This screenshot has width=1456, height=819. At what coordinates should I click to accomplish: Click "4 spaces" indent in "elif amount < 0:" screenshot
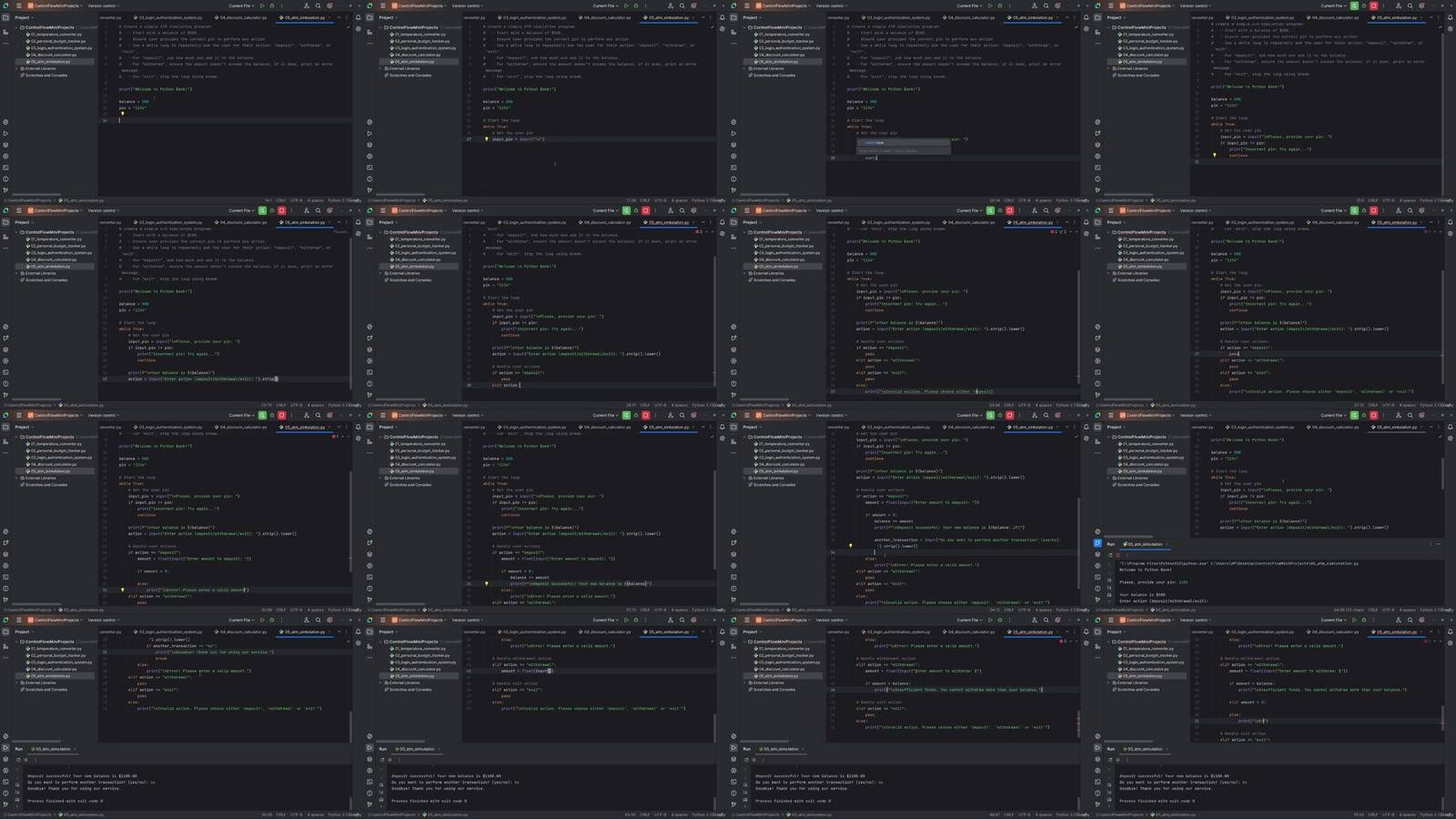click(1408, 814)
